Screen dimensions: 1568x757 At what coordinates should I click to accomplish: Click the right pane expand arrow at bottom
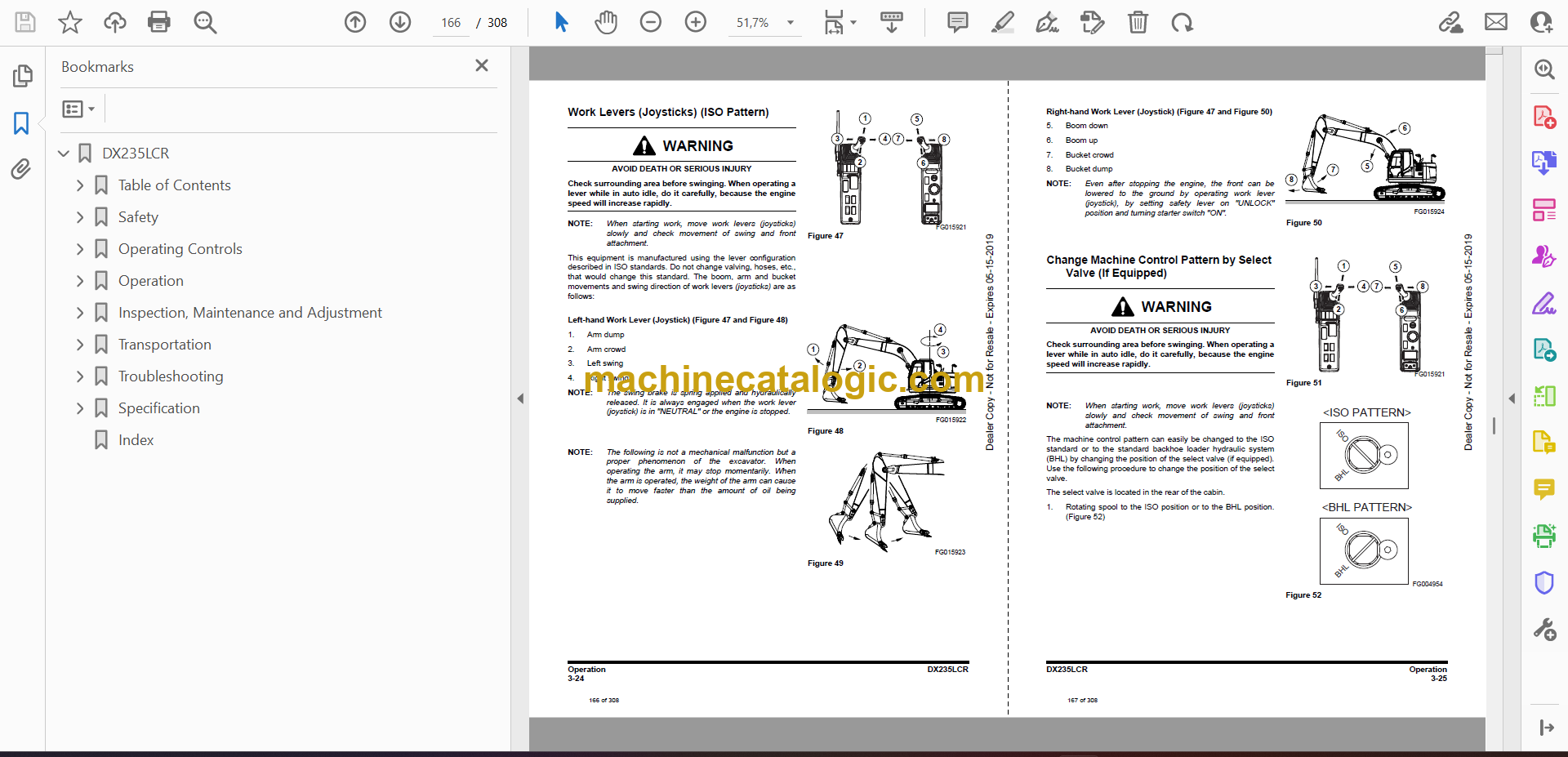coord(1546,728)
